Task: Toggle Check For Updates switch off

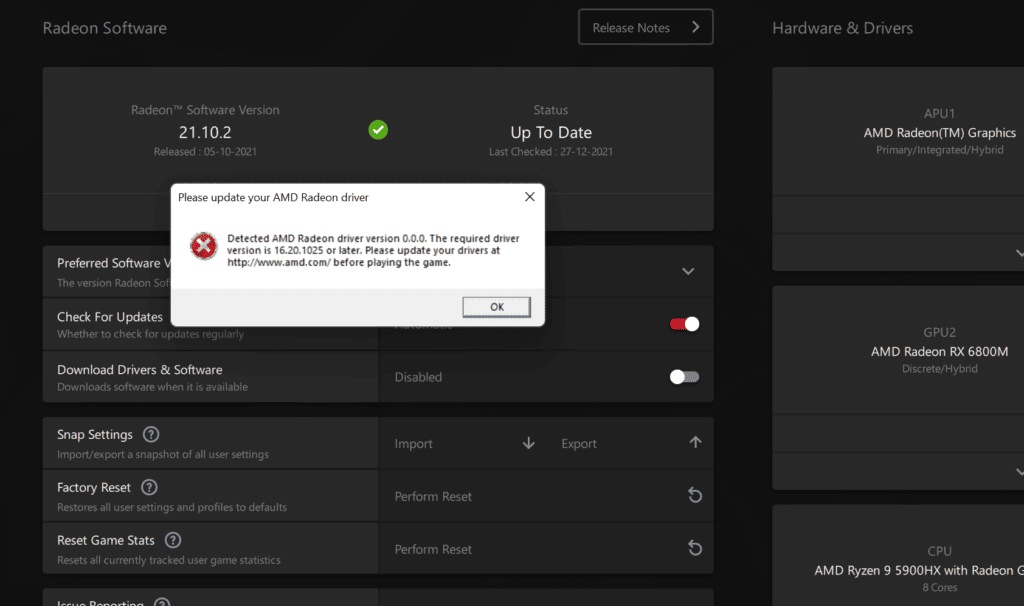Action: (x=684, y=324)
